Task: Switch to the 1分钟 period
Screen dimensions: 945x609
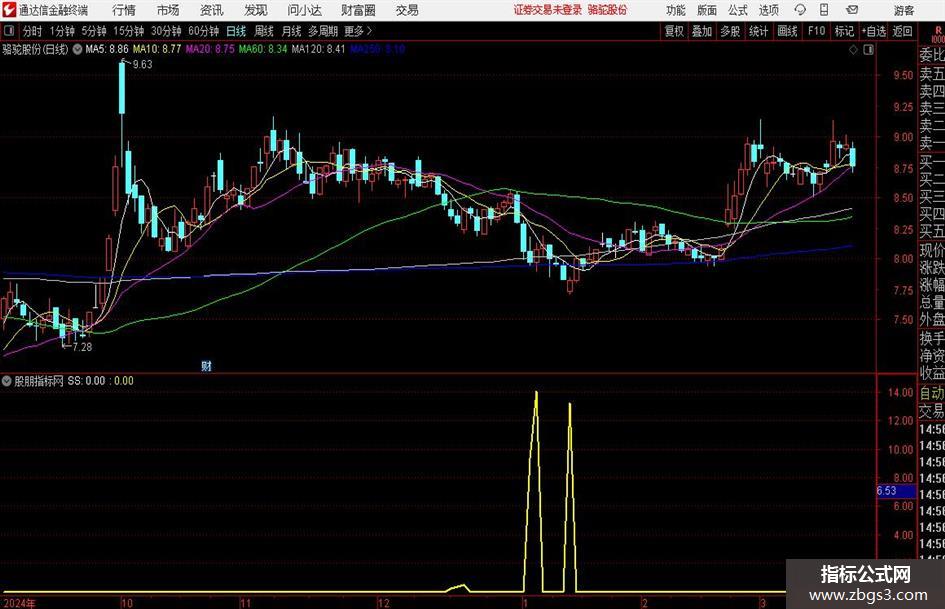Action: (x=61, y=31)
